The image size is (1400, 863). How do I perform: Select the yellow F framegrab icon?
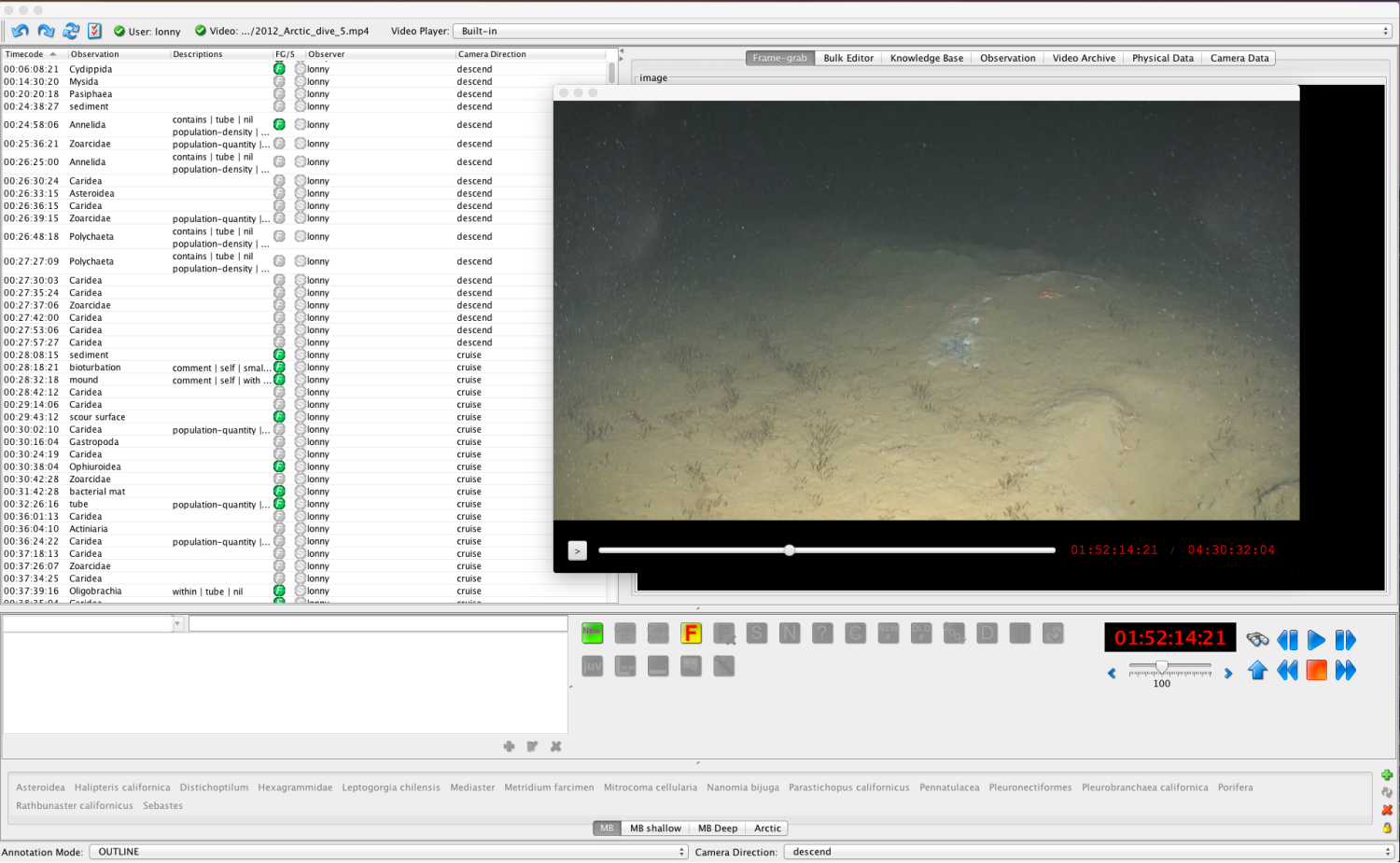click(691, 633)
